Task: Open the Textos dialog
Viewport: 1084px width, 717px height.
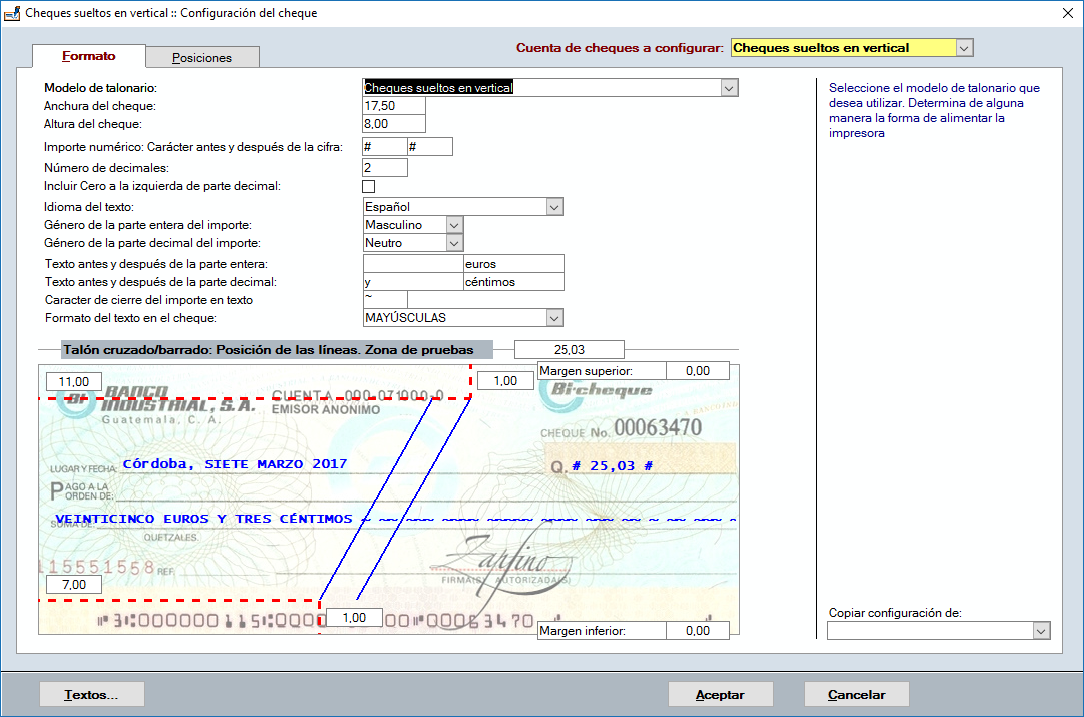Action: [91, 693]
